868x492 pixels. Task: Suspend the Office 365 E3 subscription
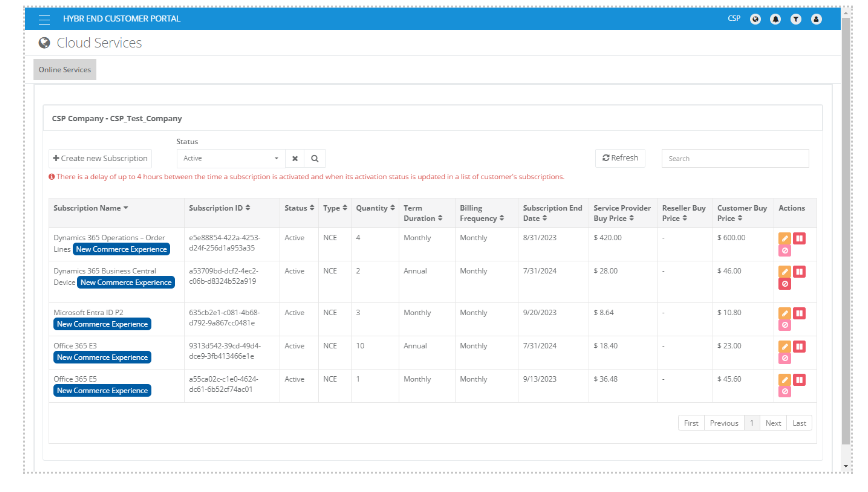(799, 346)
